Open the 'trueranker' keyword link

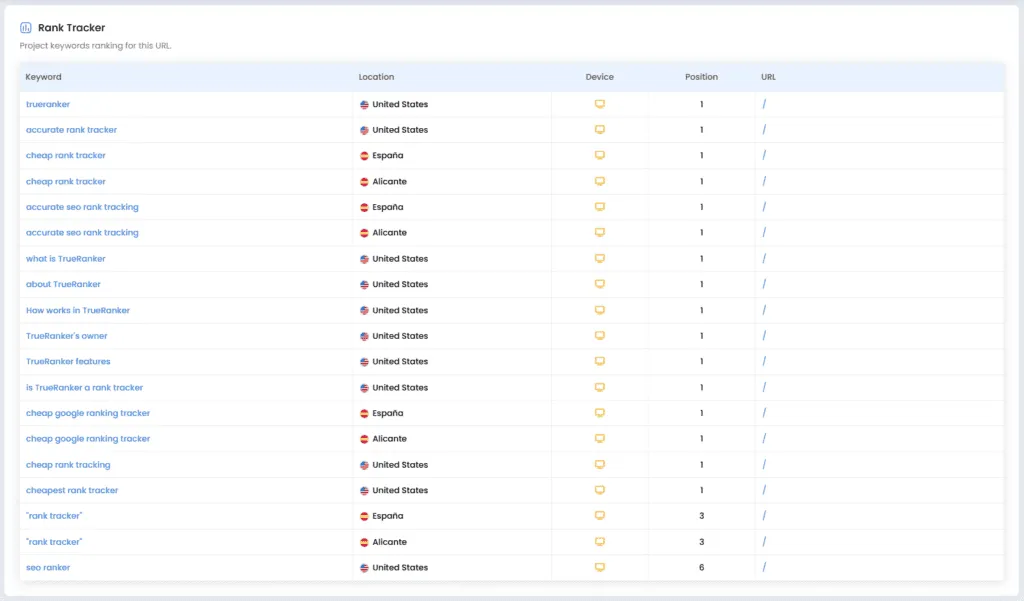point(48,104)
